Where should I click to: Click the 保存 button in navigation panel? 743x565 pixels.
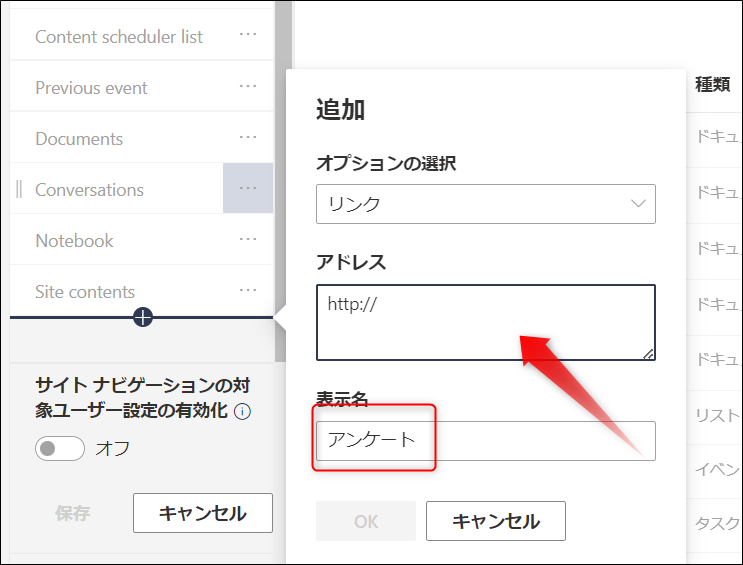click(x=72, y=513)
